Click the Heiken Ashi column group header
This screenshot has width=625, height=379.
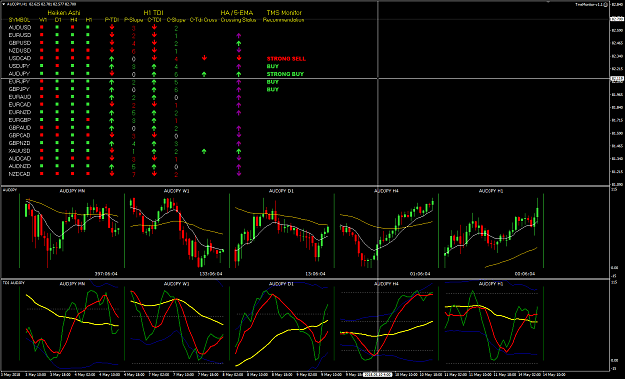click(64, 13)
